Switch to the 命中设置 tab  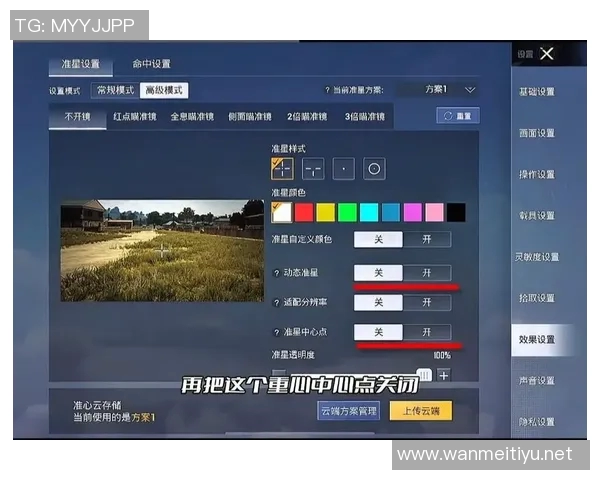(152, 64)
